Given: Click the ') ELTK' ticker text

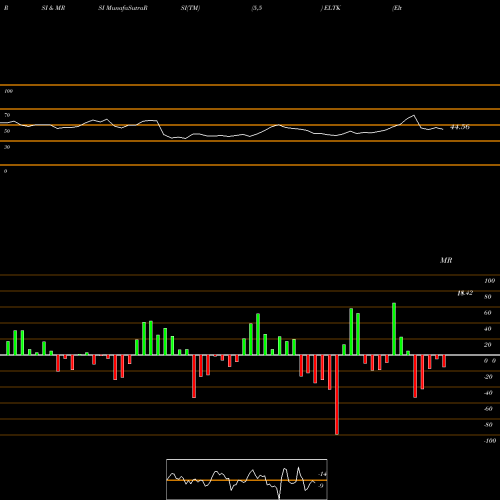Looking at the screenshot, I should [331, 8].
